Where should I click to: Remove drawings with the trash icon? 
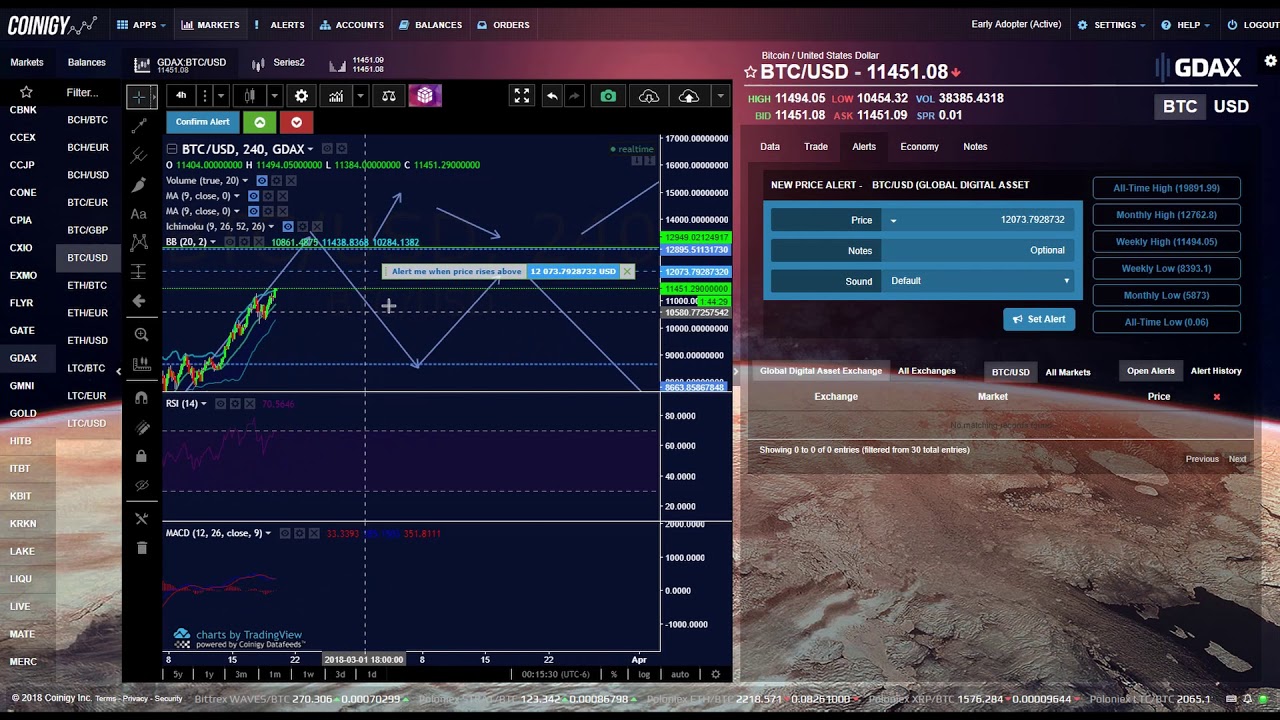141,548
